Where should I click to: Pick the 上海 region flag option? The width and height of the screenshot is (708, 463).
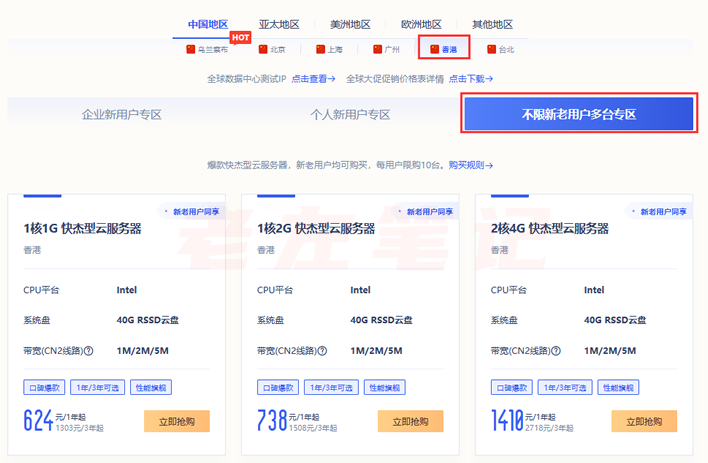click(329, 49)
